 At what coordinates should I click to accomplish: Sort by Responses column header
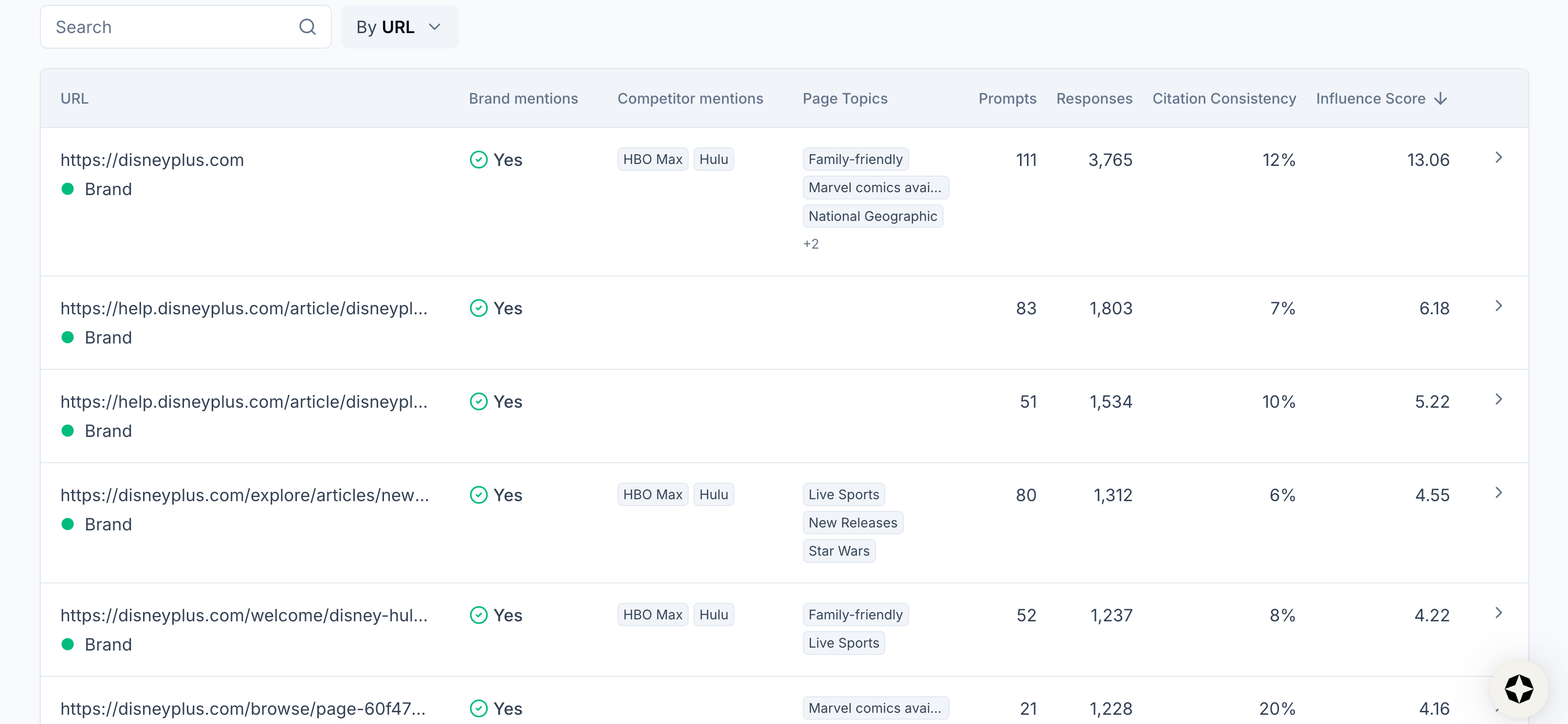1094,99
